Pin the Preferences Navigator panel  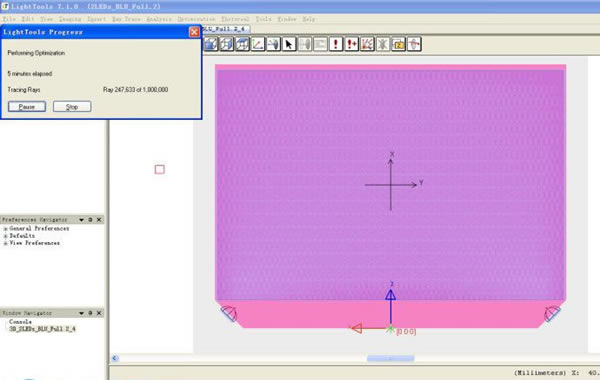(90, 220)
